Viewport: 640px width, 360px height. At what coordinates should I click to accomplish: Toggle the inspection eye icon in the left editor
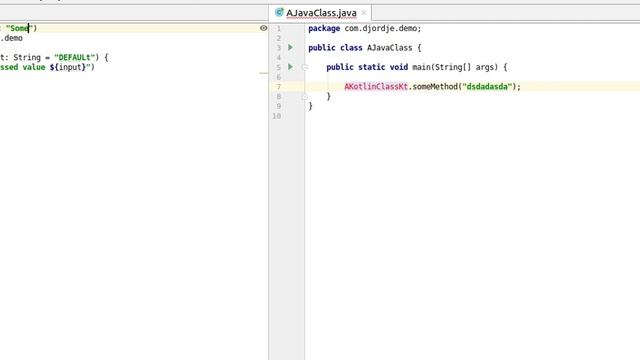(264, 28)
